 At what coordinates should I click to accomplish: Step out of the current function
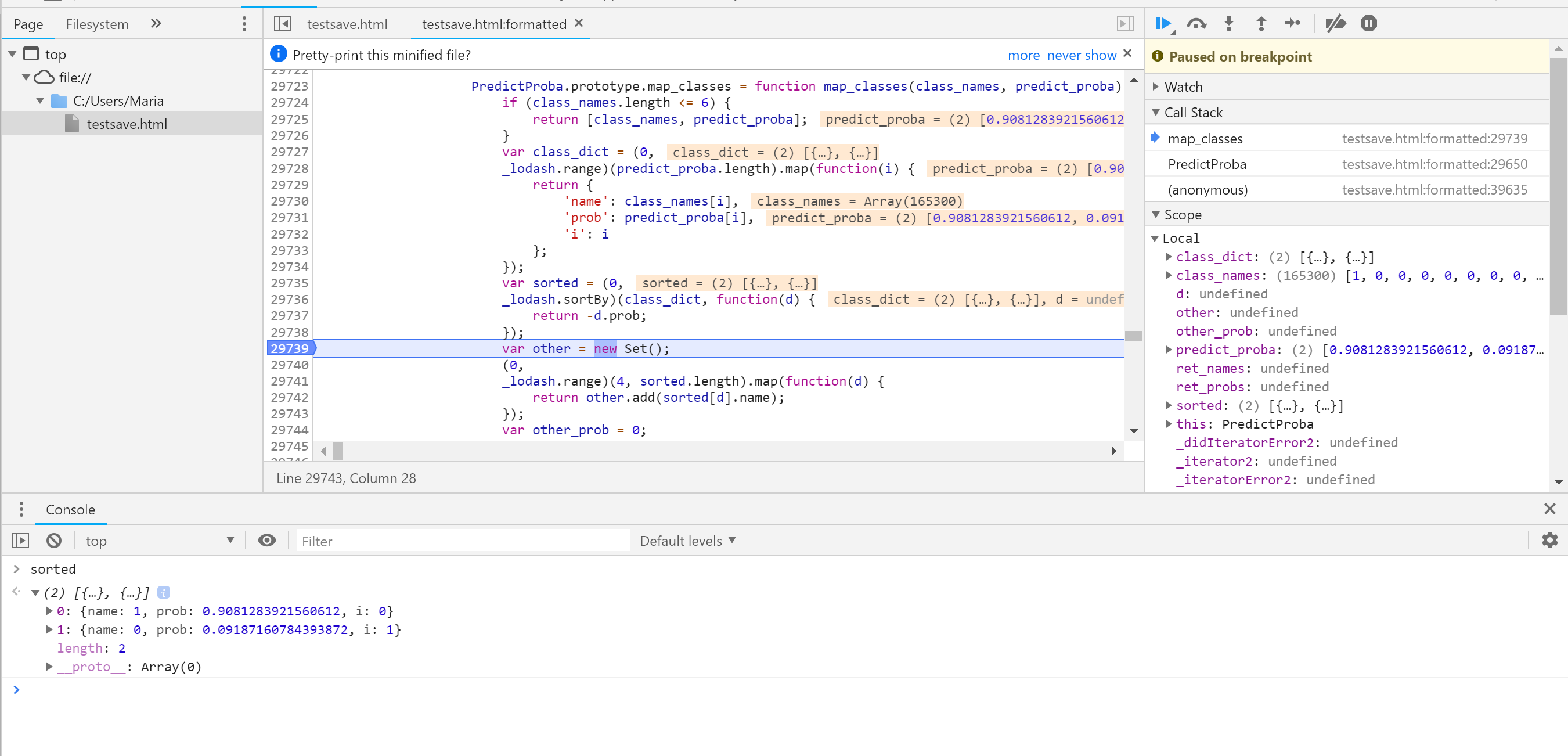coord(1261,23)
